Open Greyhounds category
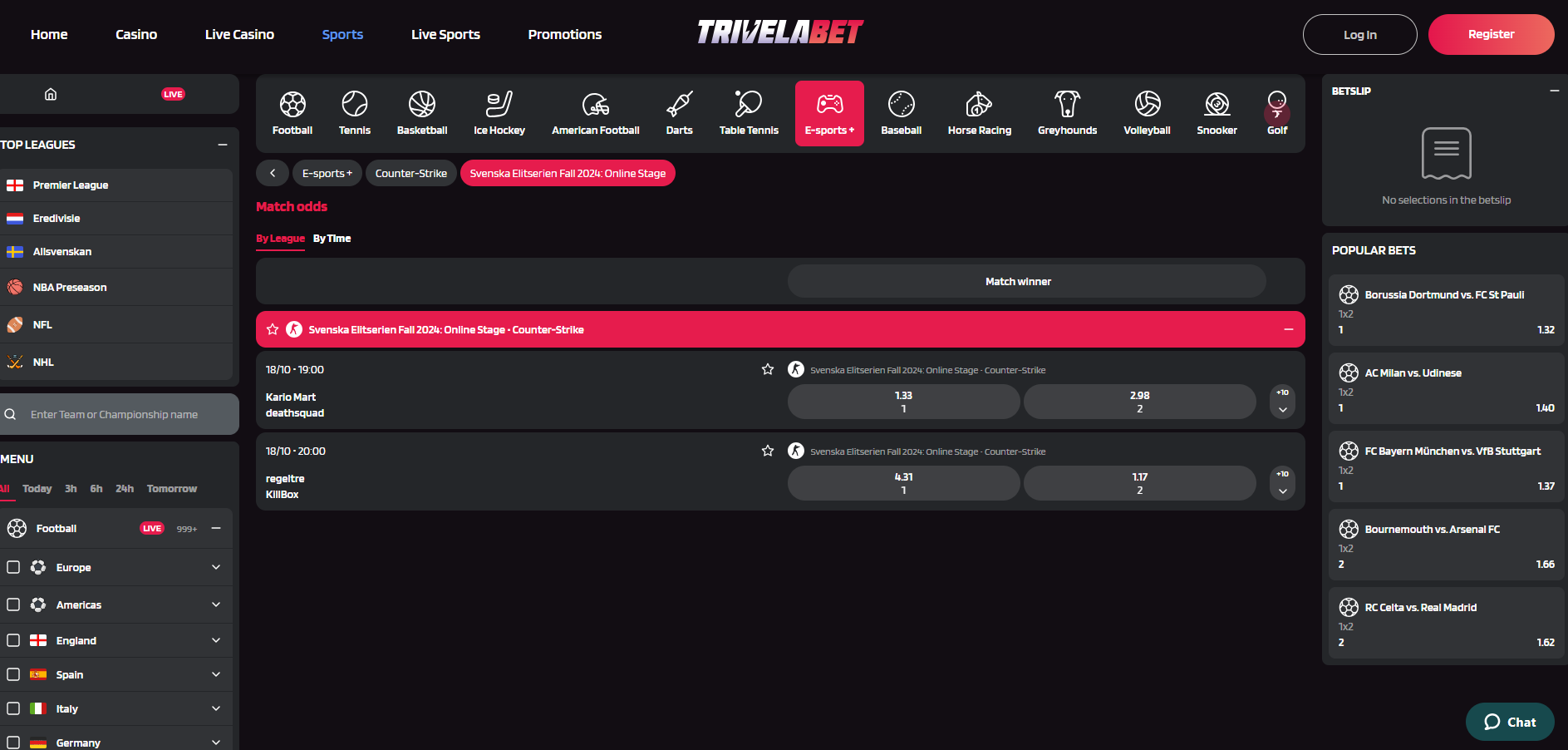The image size is (1568, 750). (x=1068, y=113)
